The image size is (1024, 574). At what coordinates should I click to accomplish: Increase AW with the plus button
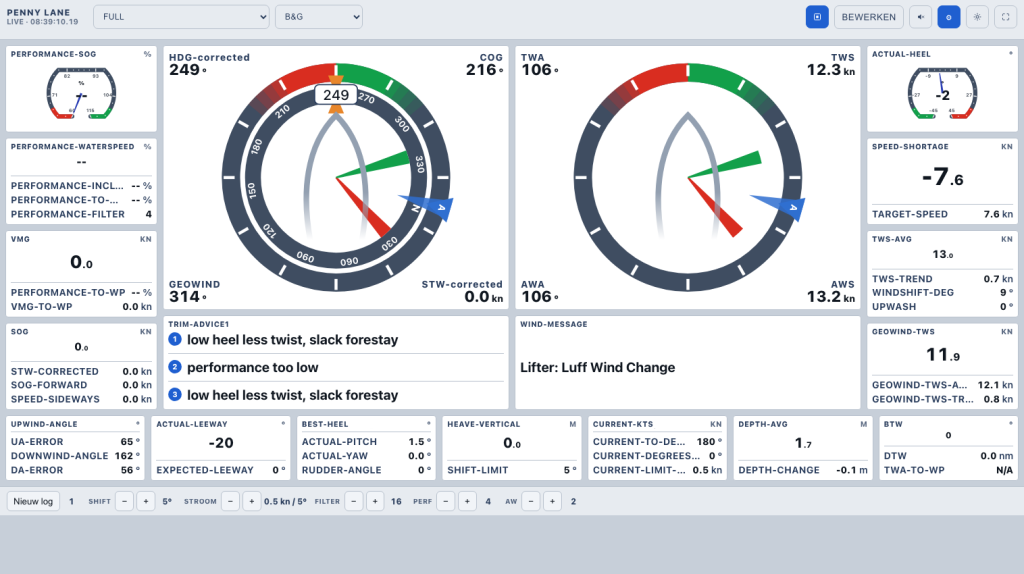pos(552,502)
